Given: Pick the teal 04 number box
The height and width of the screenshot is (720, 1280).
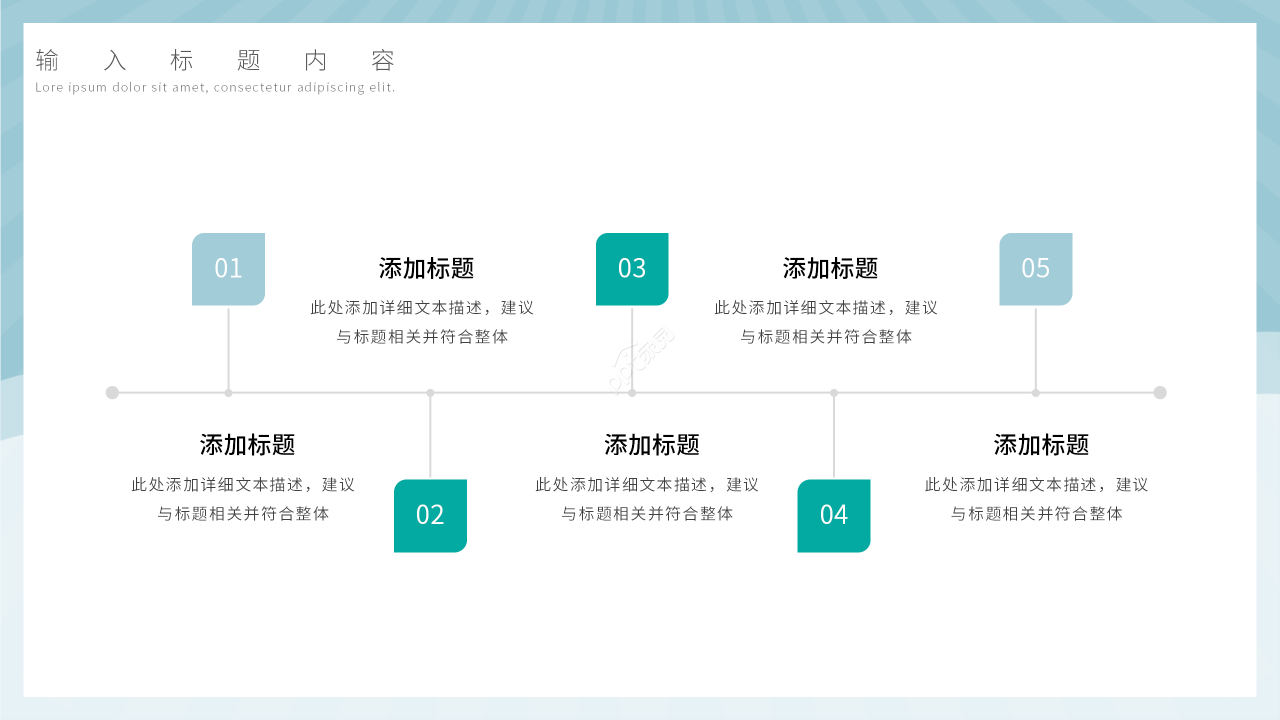Looking at the screenshot, I should 834,516.
